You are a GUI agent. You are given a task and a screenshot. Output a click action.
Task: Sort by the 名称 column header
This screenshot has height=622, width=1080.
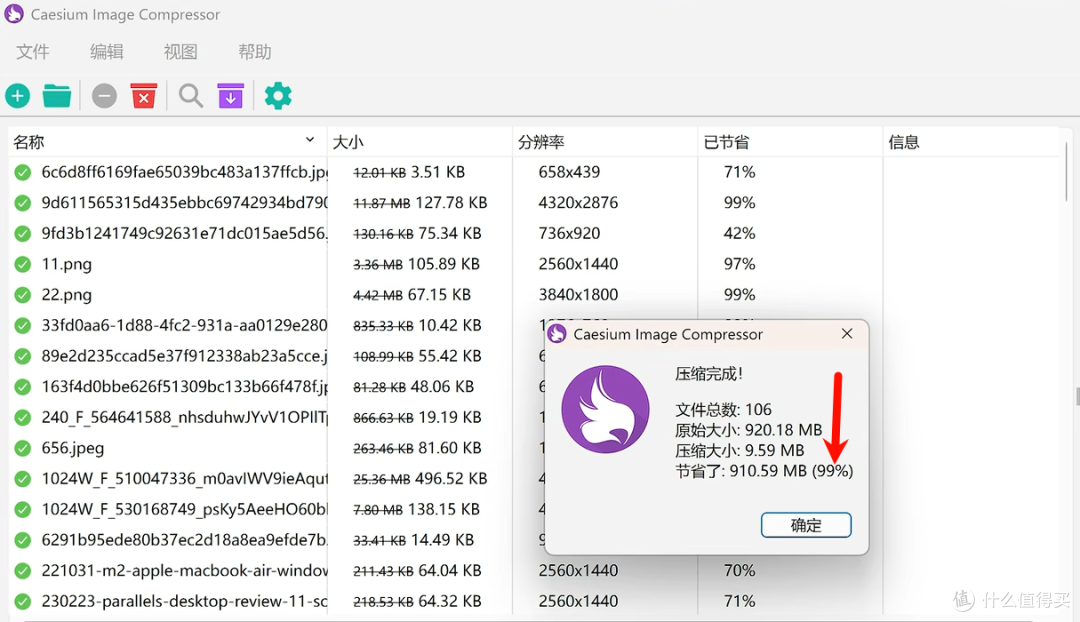[167, 142]
